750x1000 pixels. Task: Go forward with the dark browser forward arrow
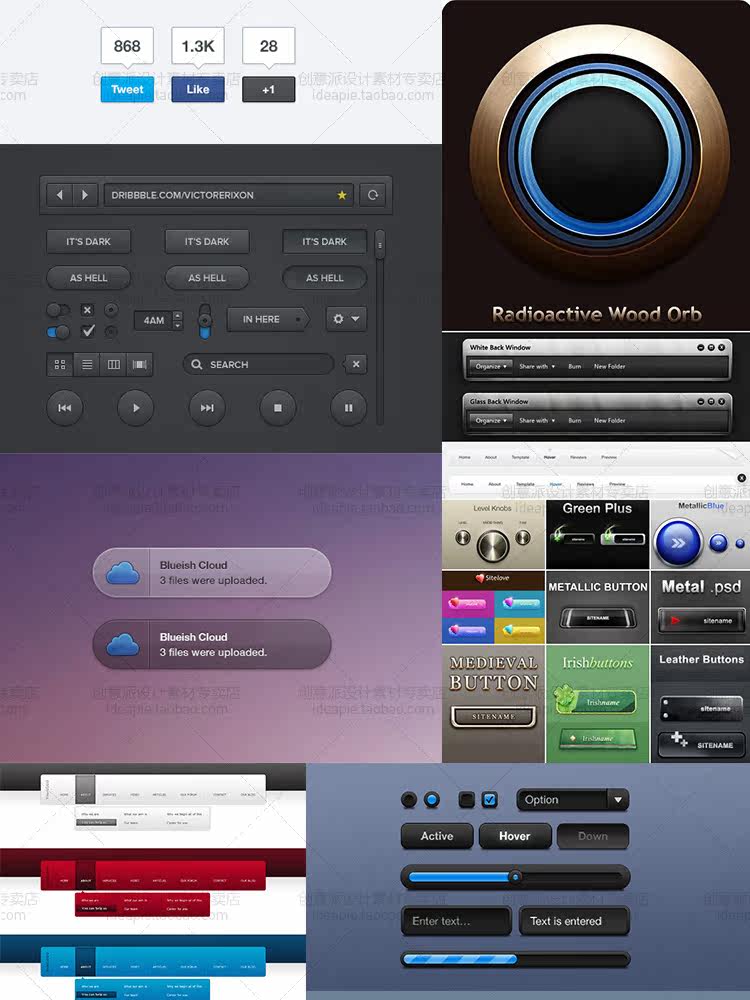click(85, 195)
